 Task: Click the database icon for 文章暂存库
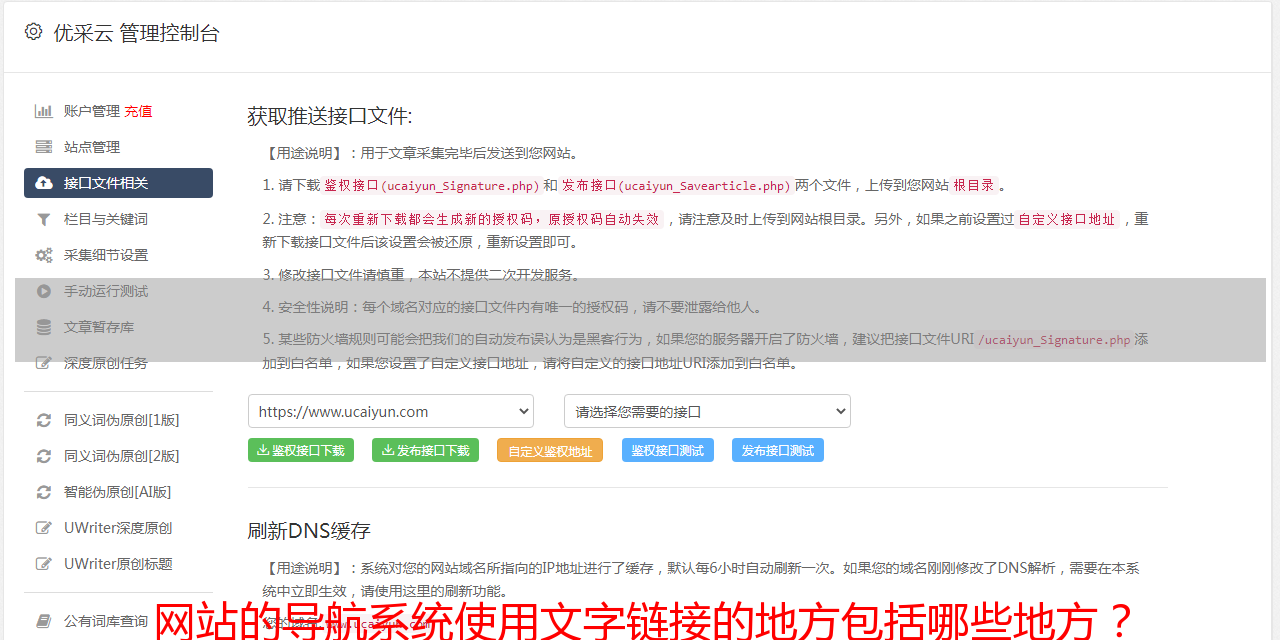44,327
